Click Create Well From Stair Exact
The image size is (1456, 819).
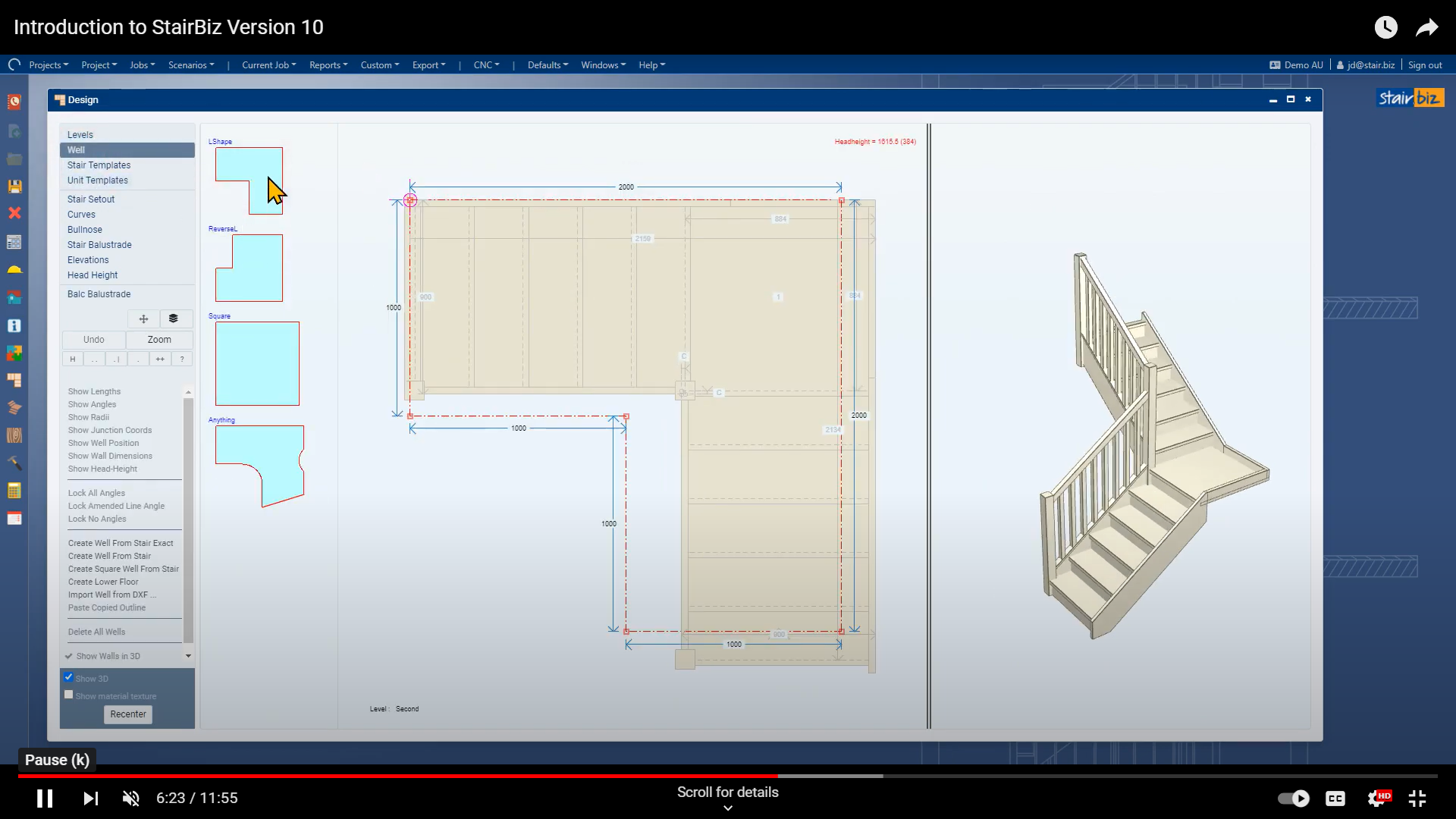(x=121, y=543)
